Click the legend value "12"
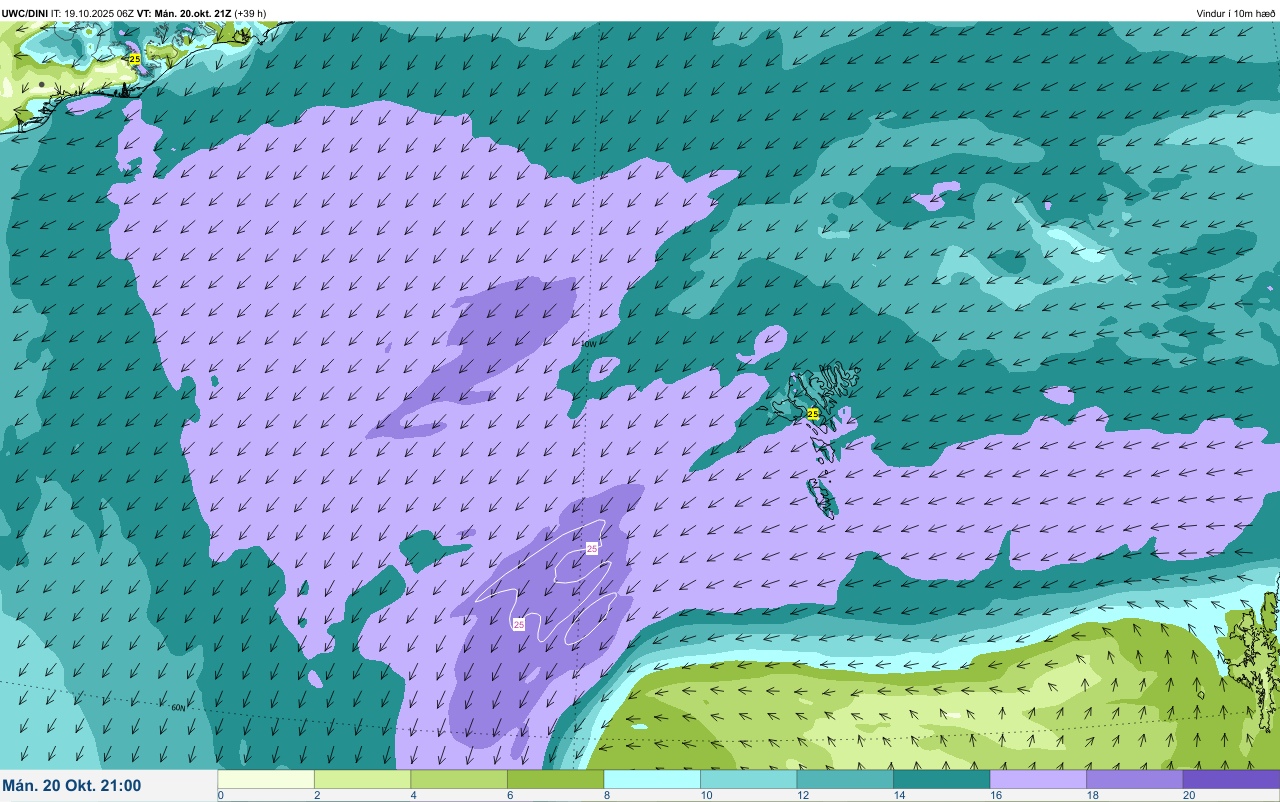The image size is (1280, 802). (x=802, y=796)
